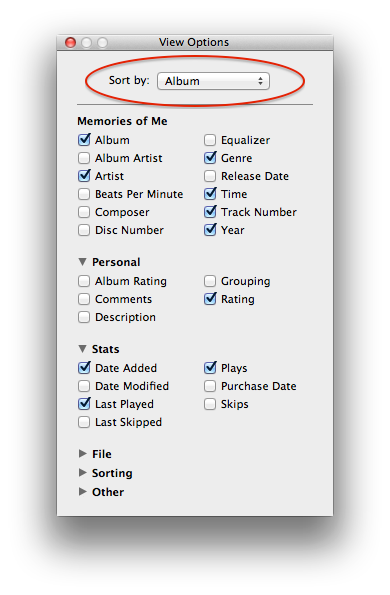Check the Skips checkbox
The image size is (390, 595).
coord(210,404)
